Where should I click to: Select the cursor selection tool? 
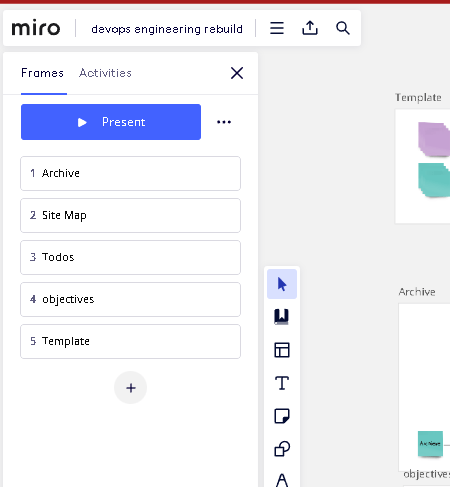coord(282,284)
